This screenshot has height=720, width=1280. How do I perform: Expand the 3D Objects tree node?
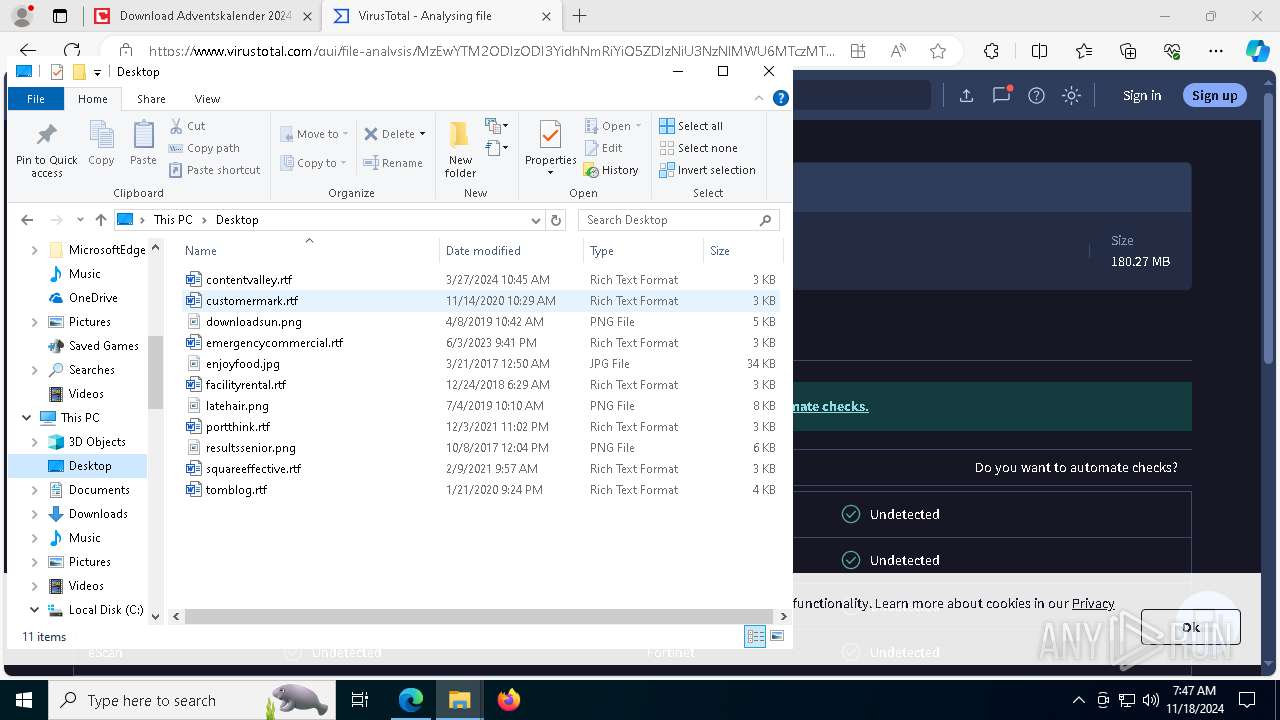[x=35, y=442]
